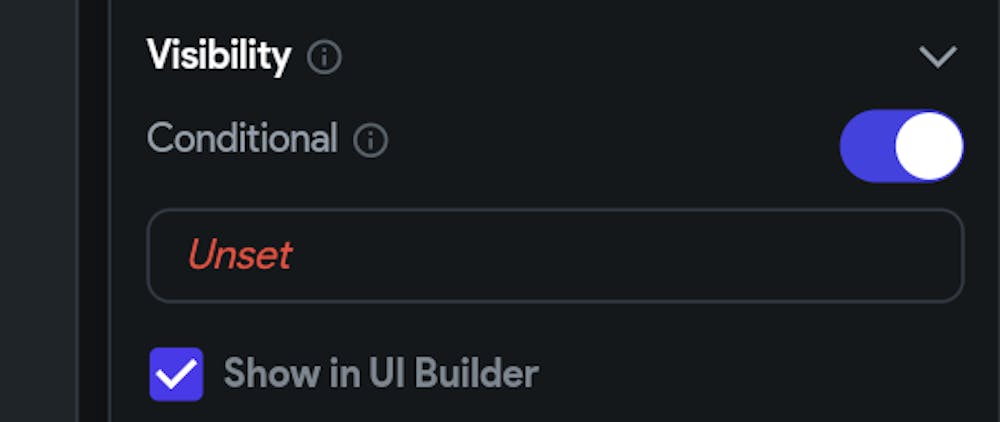Click the Visibility section header title
The height and width of the screenshot is (422, 1000).
tap(219, 56)
